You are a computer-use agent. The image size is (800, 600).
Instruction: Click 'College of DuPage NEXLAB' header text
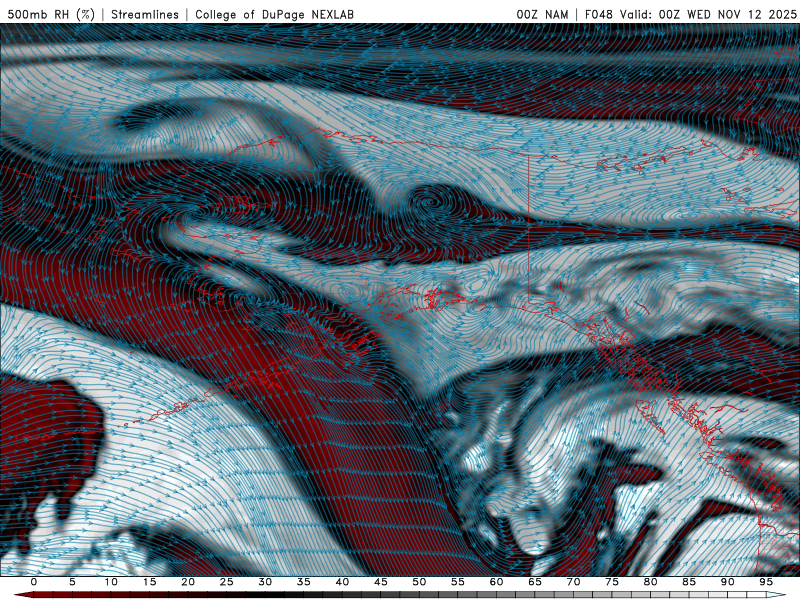274,14
